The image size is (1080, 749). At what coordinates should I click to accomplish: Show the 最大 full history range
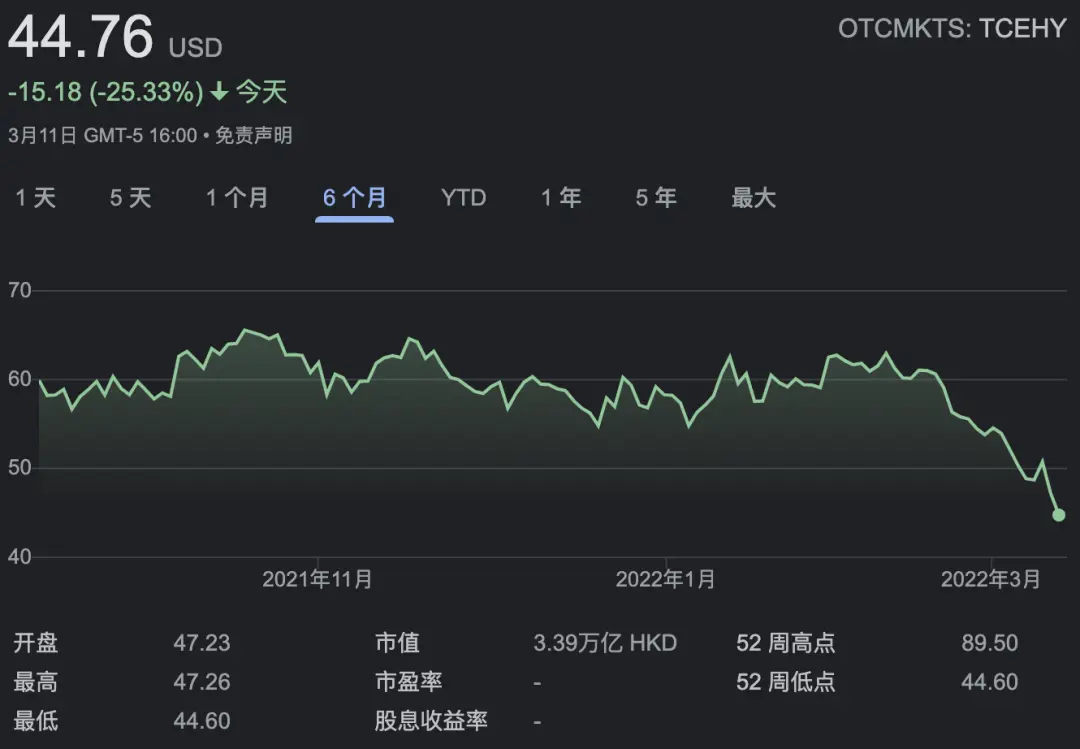coord(753,198)
